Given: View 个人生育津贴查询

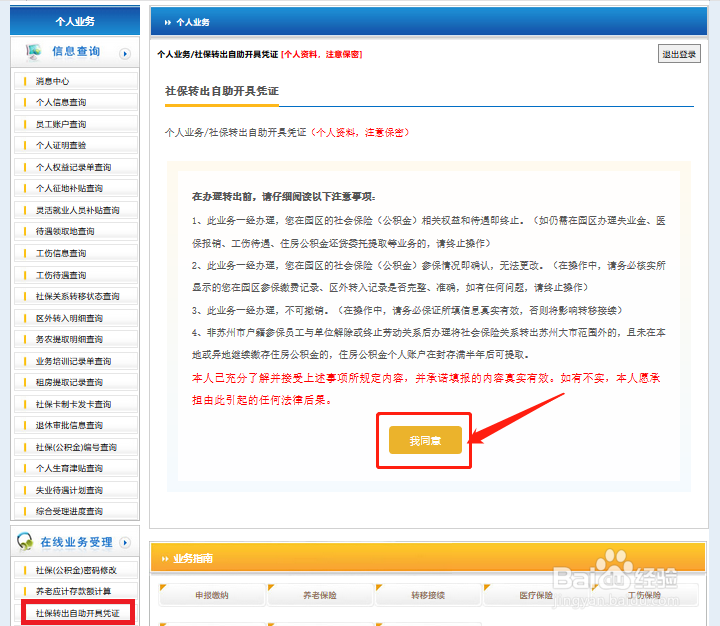Looking at the screenshot, I should 76,468.
